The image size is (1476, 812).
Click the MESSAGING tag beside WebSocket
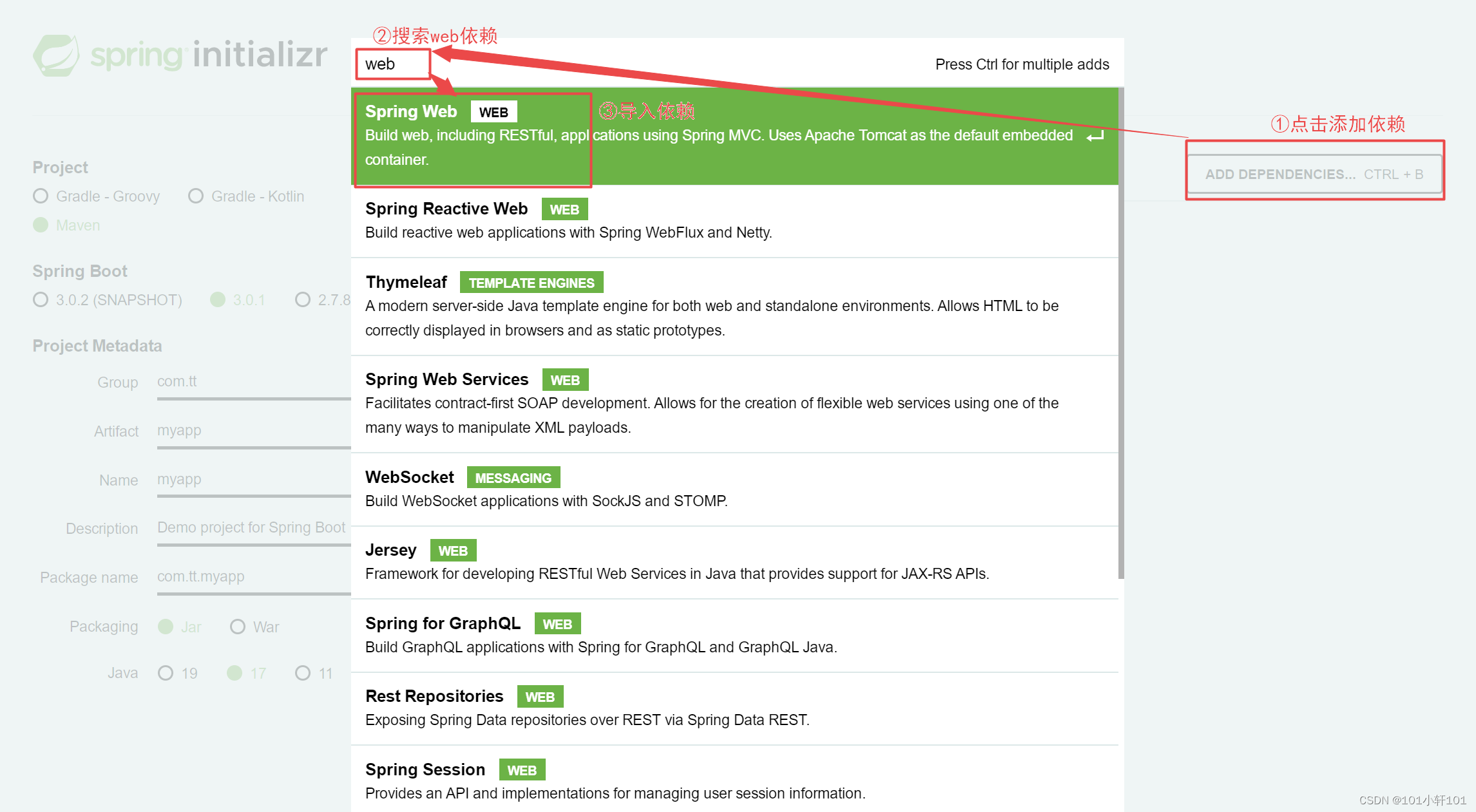coord(513,478)
